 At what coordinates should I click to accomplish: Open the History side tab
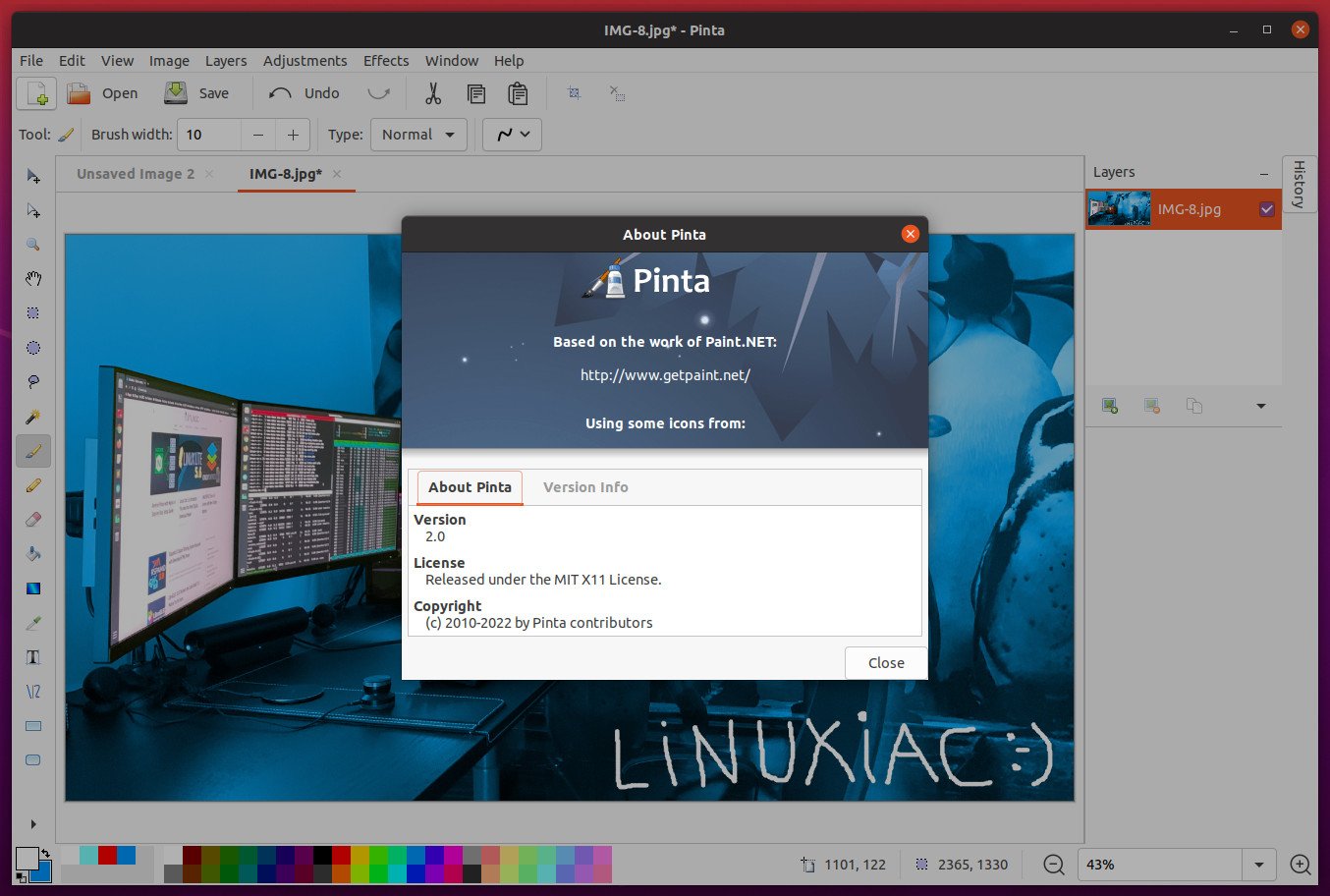tap(1299, 184)
